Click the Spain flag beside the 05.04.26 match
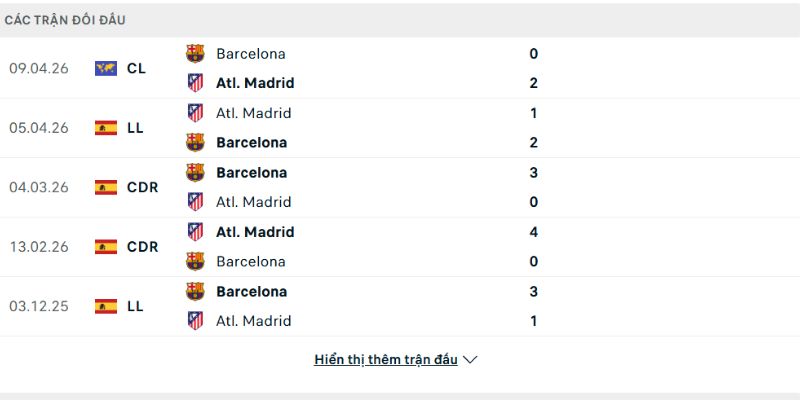 tap(106, 128)
